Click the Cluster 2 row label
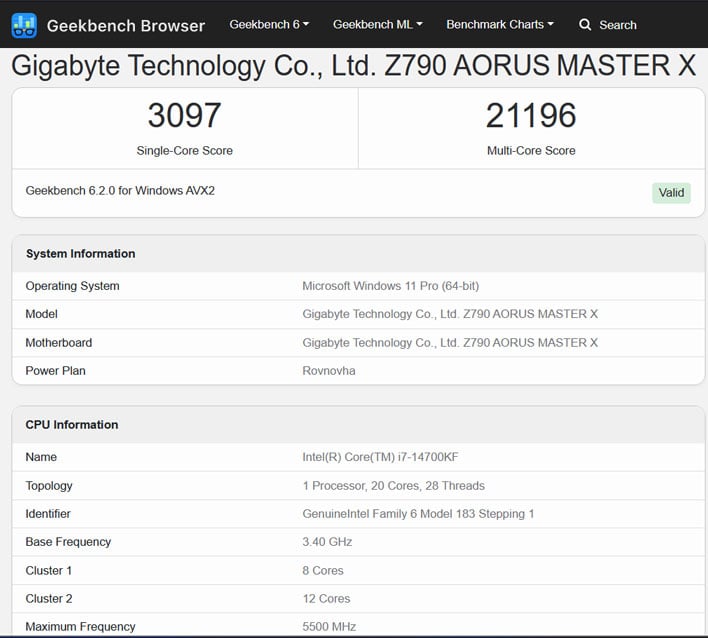This screenshot has width=708, height=638. click(49, 599)
